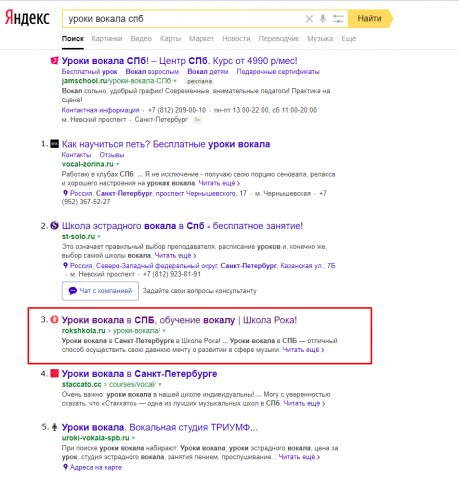The height and width of the screenshot is (480, 459).
Task: Select the Поиск tab
Action: (x=73, y=39)
